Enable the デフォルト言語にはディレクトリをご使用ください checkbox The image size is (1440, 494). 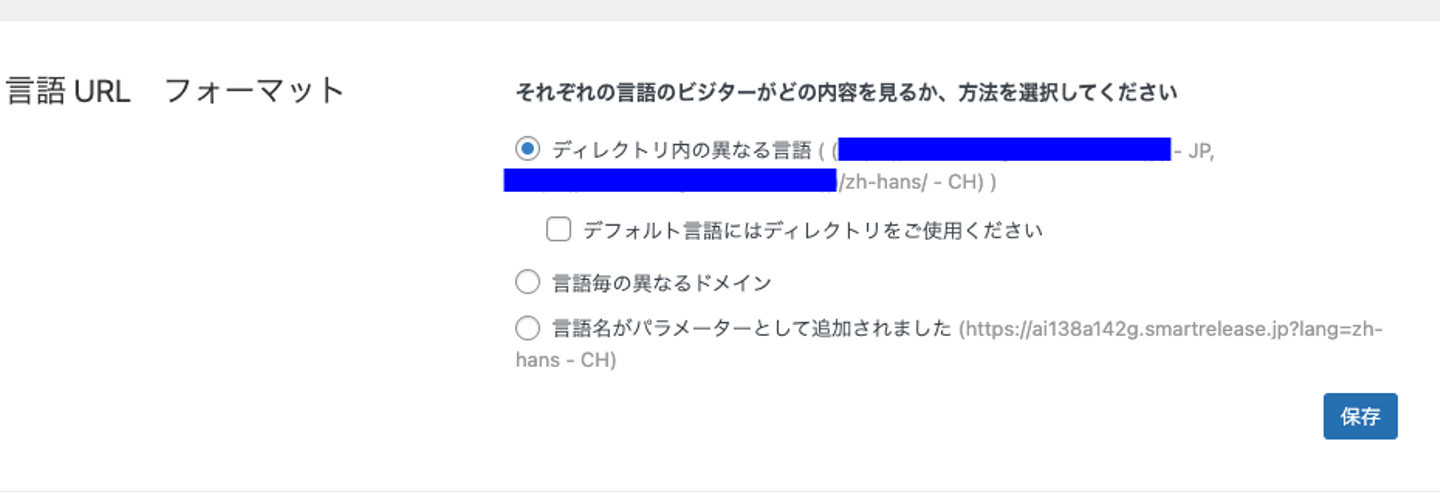coord(558,230)
